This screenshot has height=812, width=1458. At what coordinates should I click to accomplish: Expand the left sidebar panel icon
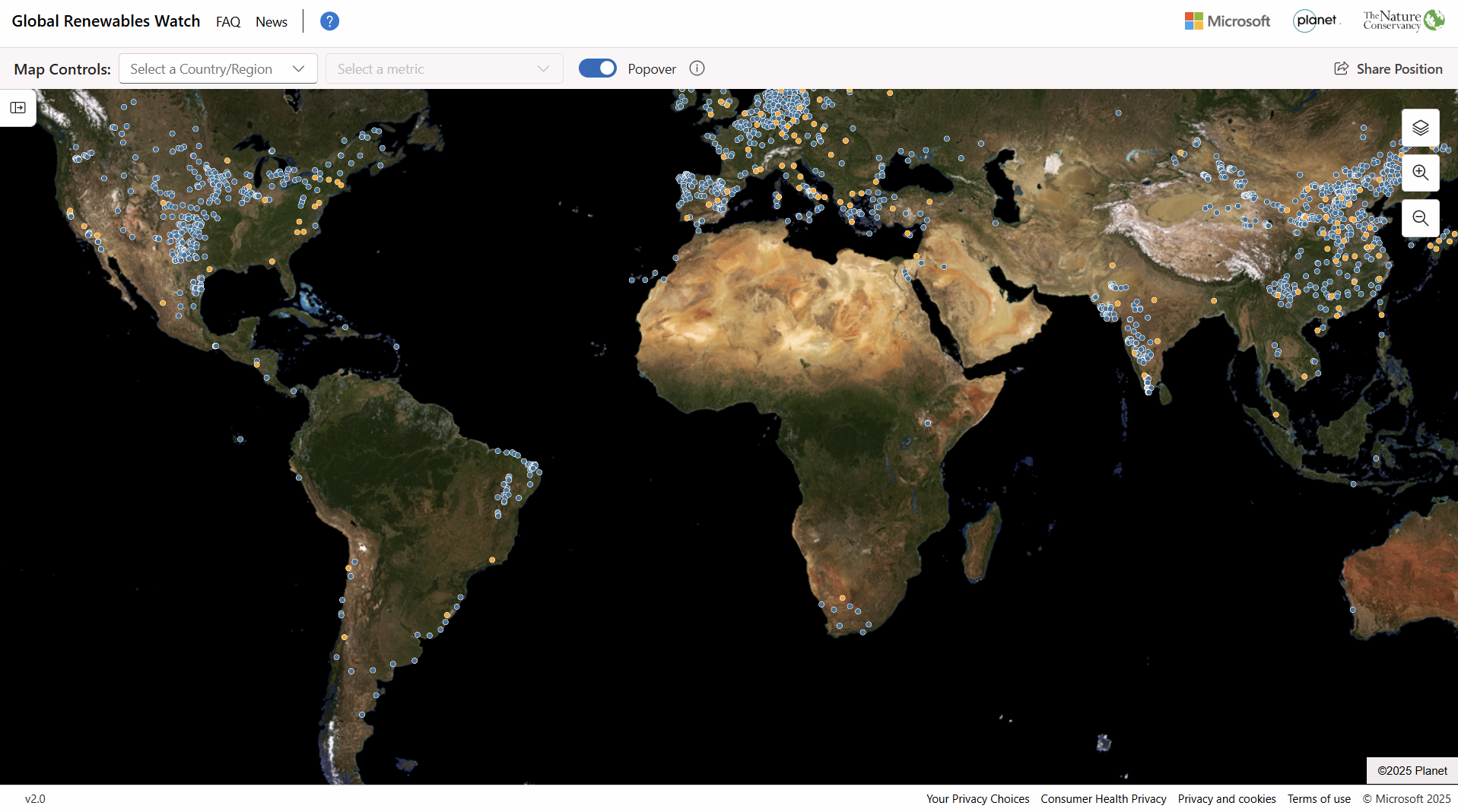pos(17,108)
